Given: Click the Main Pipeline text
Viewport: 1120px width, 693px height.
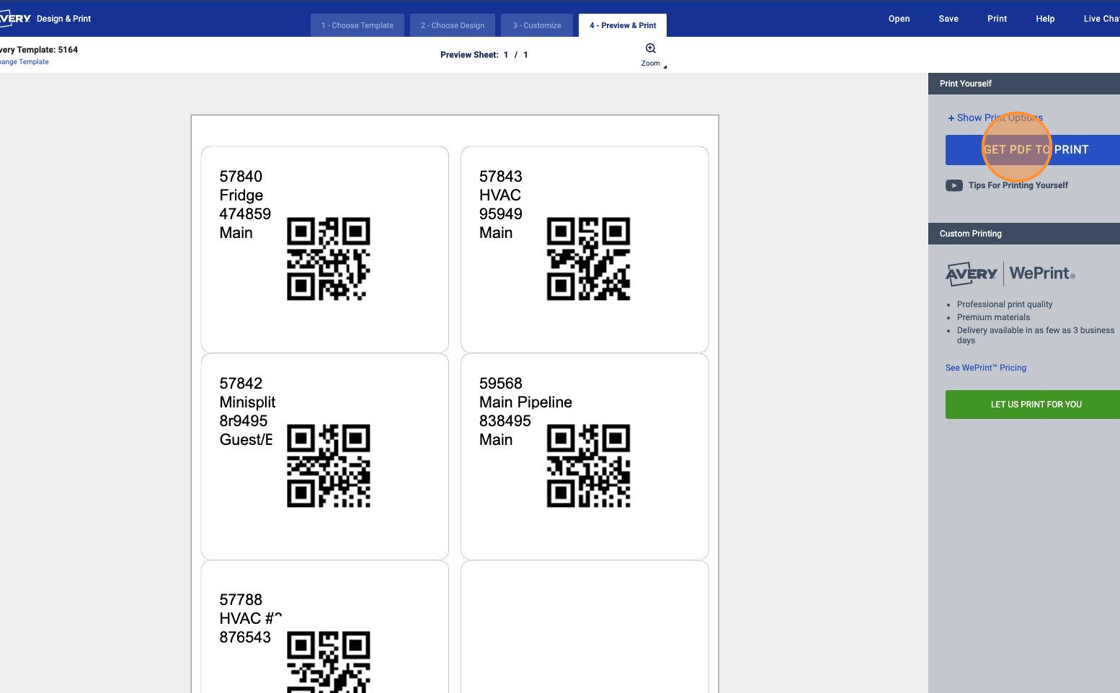Looking at the screenshot, I should tap(526, 402).
